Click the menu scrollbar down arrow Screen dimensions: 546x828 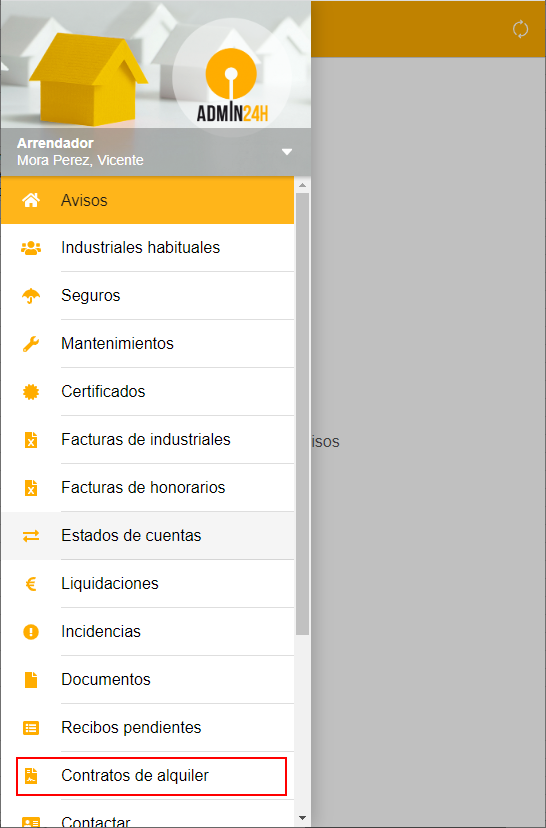pyautogui.click(x=302, y=818)
